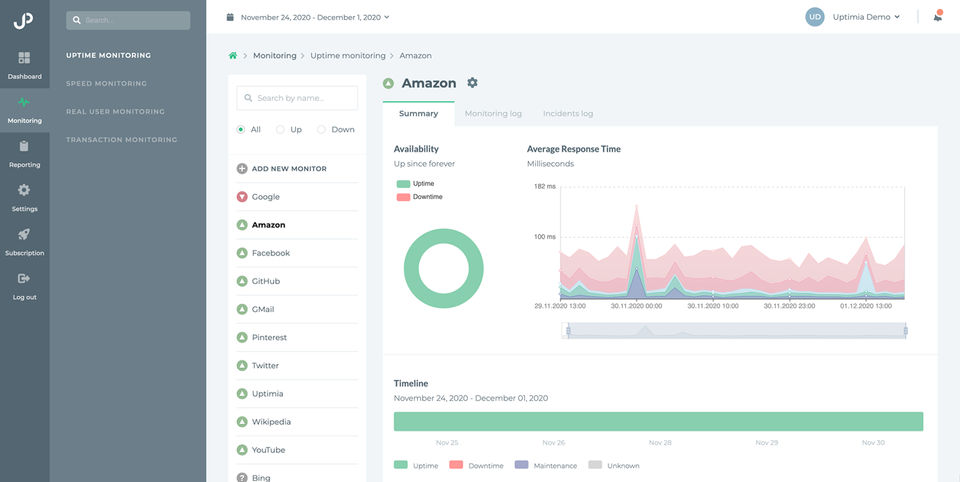Click YouTube's green status icon
Image resolution: width=960 pixels, height=482 pixels.
pos(242,450)
